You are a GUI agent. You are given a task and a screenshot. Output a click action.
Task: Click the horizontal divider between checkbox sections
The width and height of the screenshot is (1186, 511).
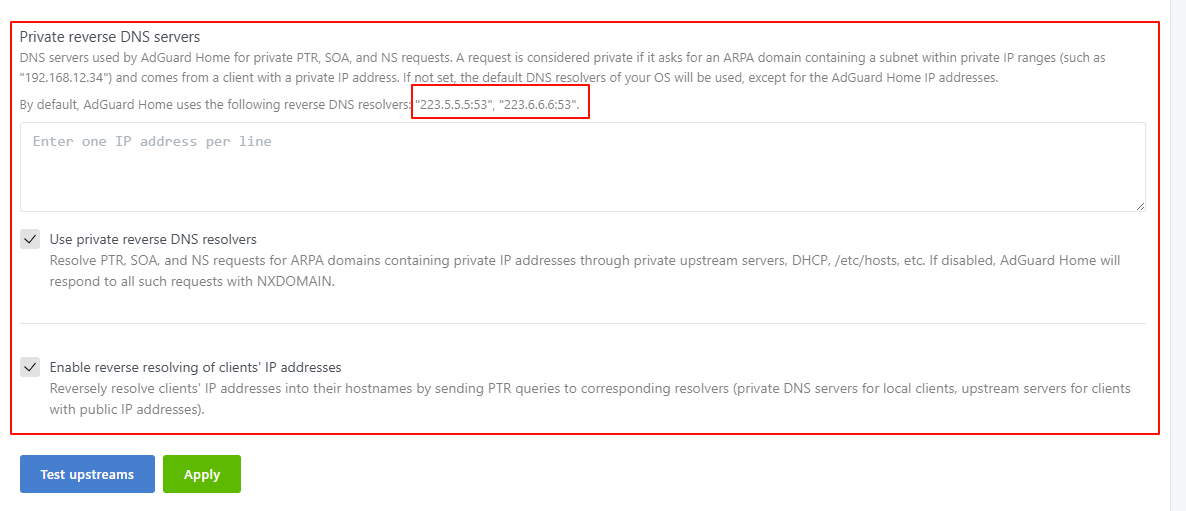coord(582,324)
